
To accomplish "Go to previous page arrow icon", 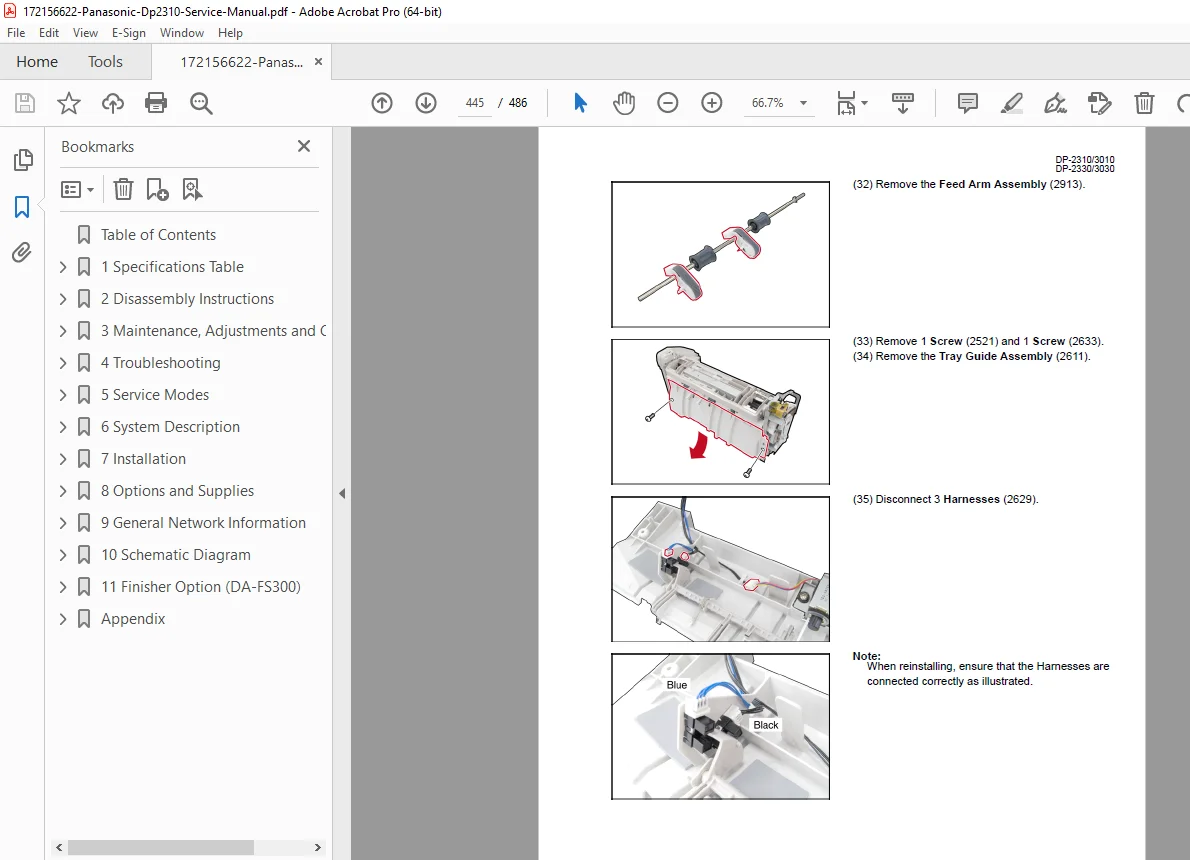I will [x=382, y=102].
